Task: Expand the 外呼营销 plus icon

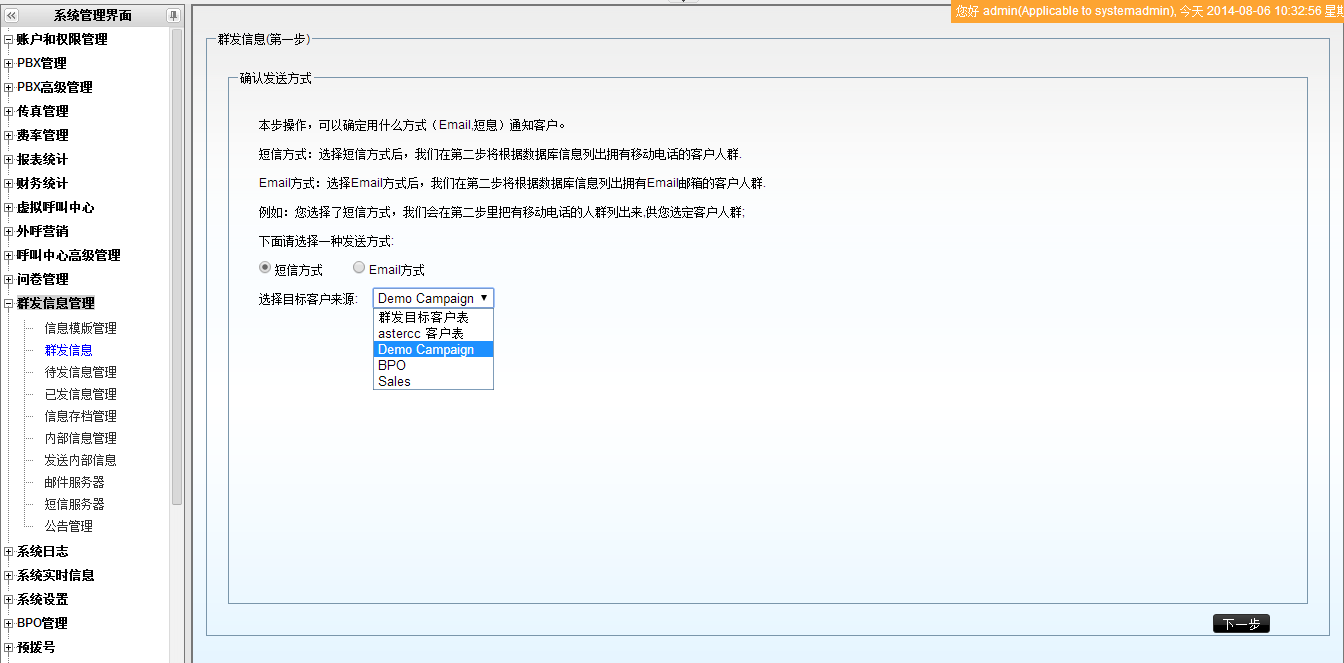Action: point(9,232)
